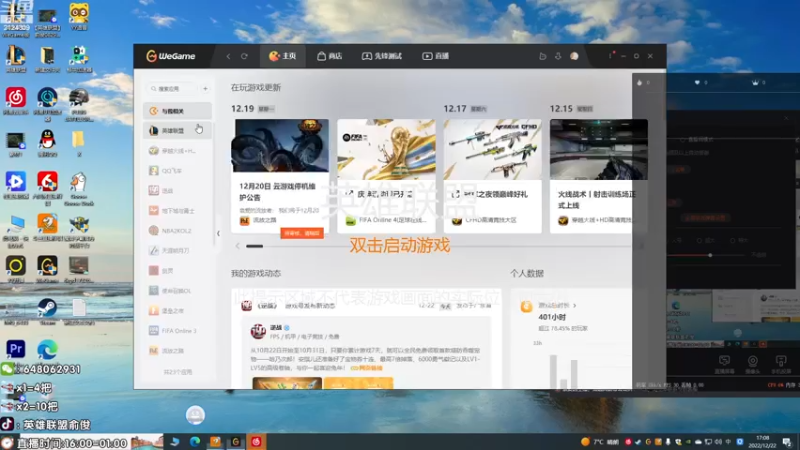Image resolution: width=800 pixels, height=450 pixels.
Task: Open the Microsoft Edge desktop shortcut
Action: 47,349
